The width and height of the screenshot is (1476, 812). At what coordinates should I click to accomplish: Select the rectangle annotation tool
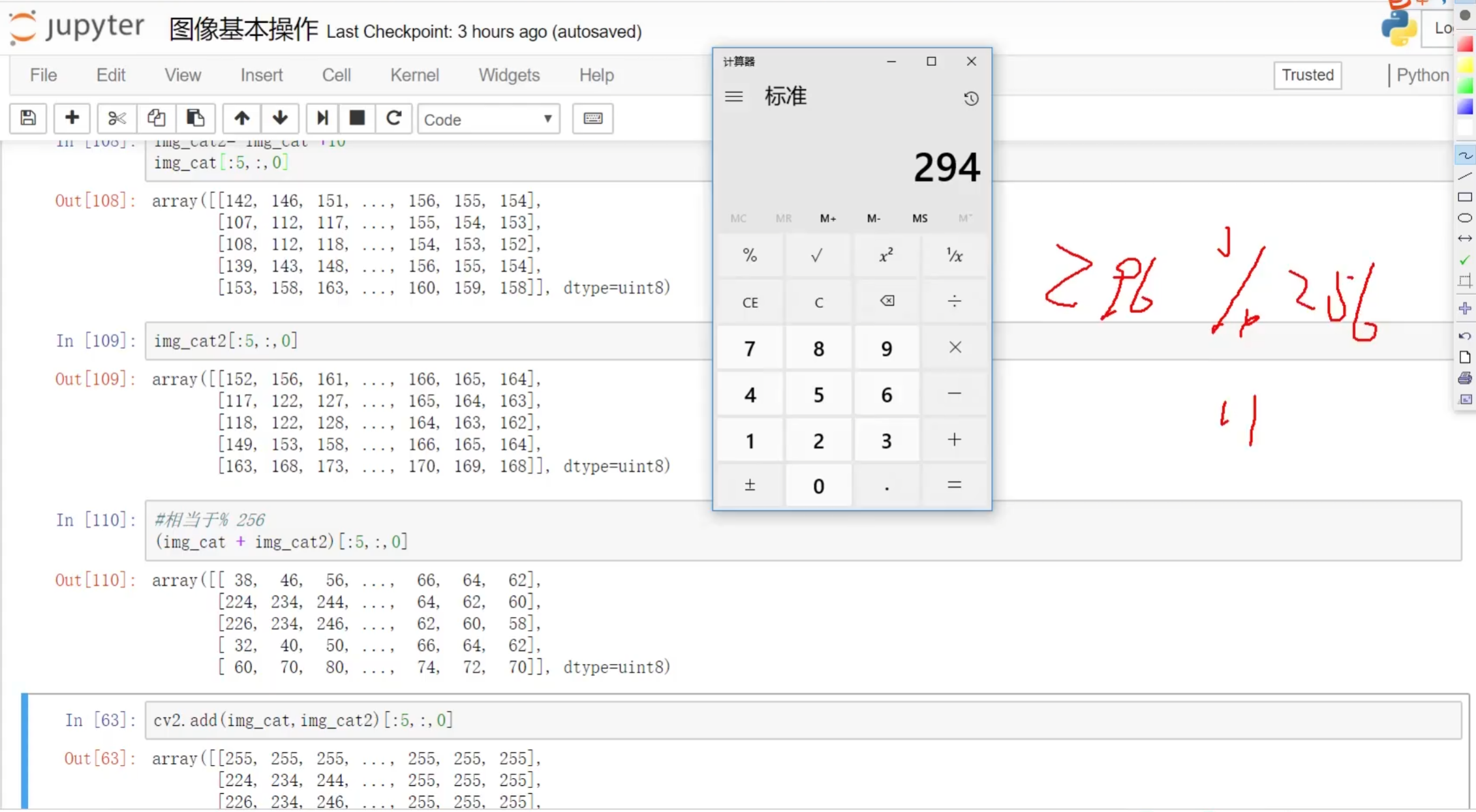[x=1465, y=197]
